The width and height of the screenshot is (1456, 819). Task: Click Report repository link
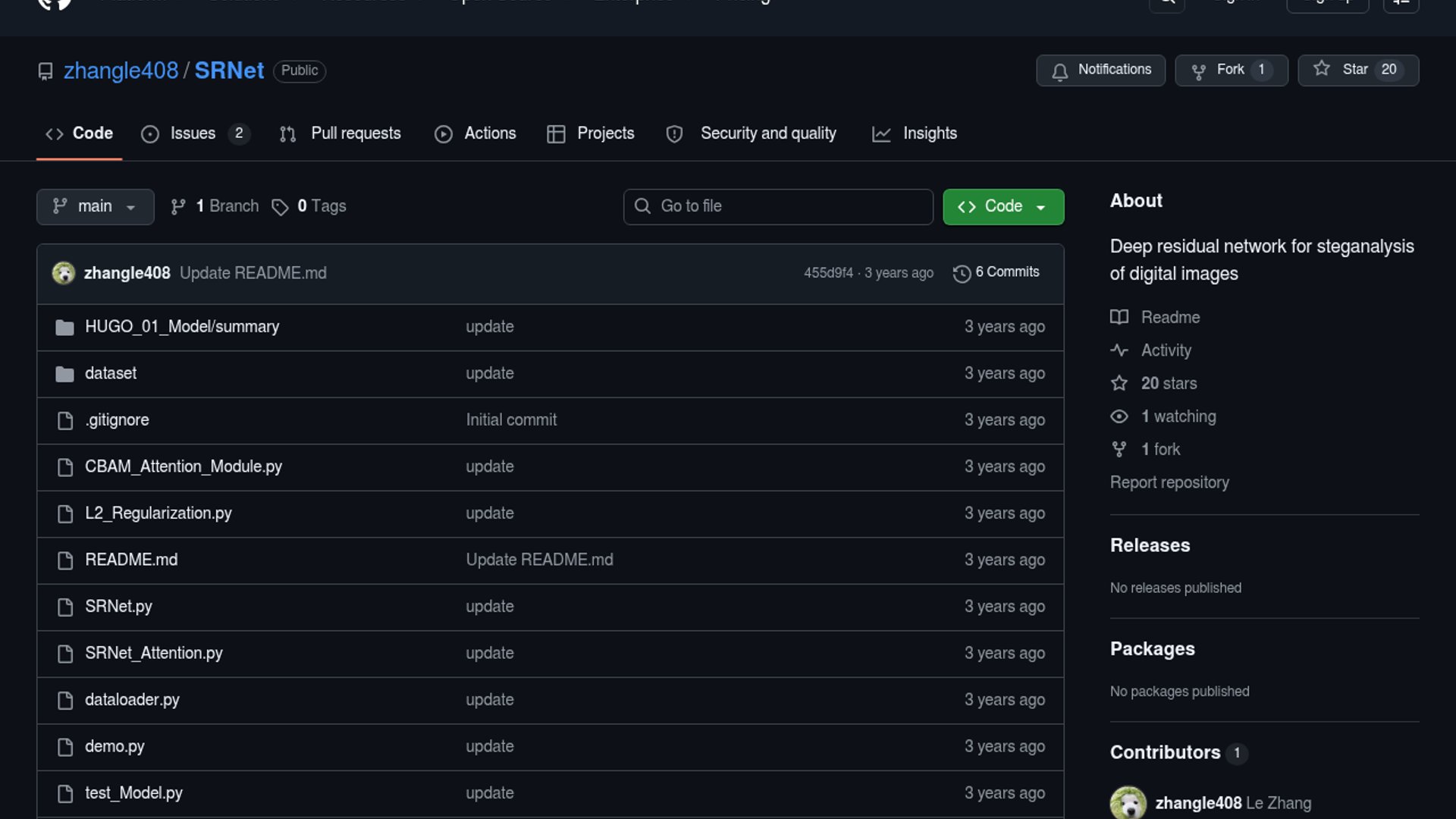[1169, 482]
